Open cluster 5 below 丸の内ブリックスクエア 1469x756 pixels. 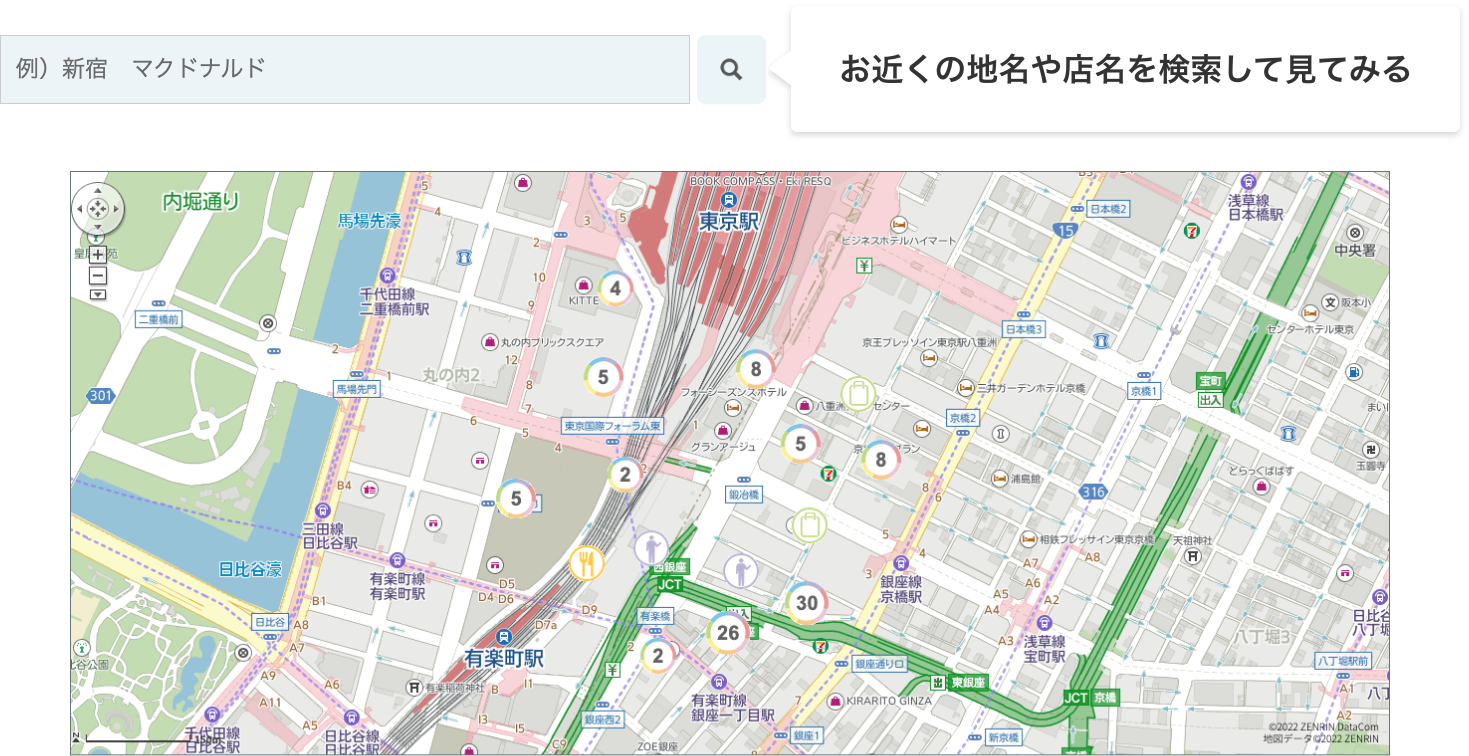[x=603, y=377]
